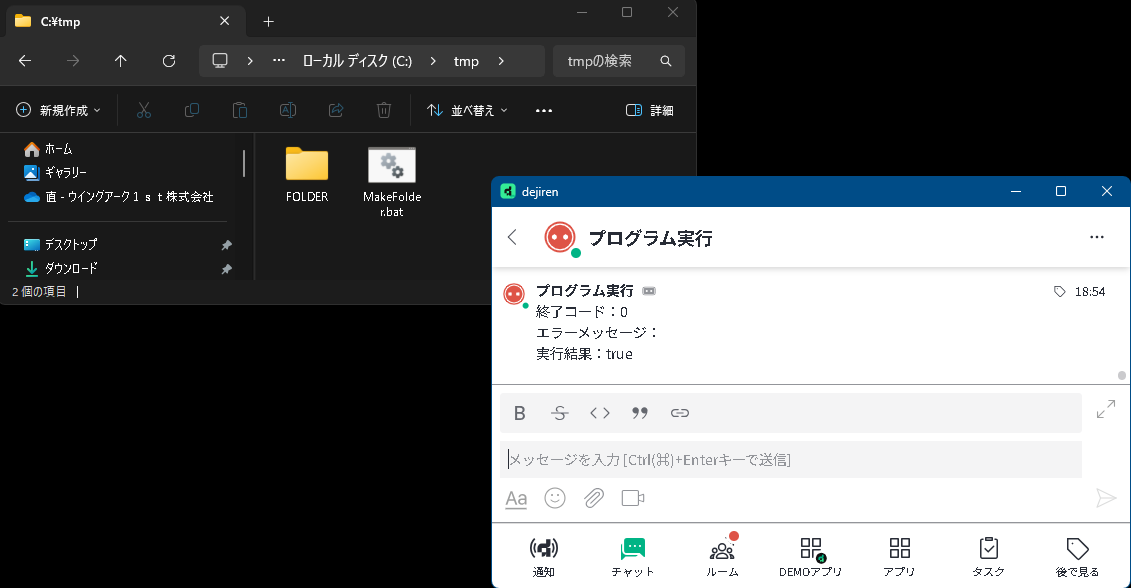The image size is (1131, 588).
Task: Go back from プログラム実行 chat
Action: pos(513,237)
